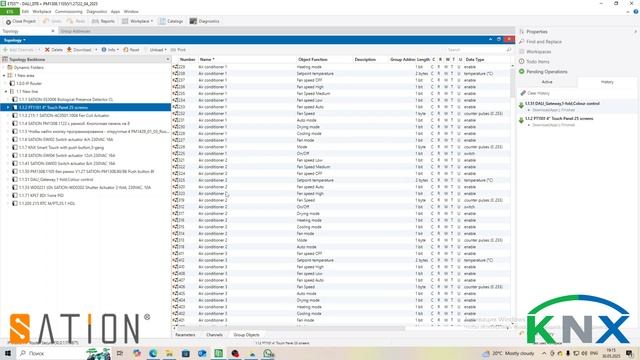
Task: Open the Diagnostics toolbar button
Action: click(204, 21)
